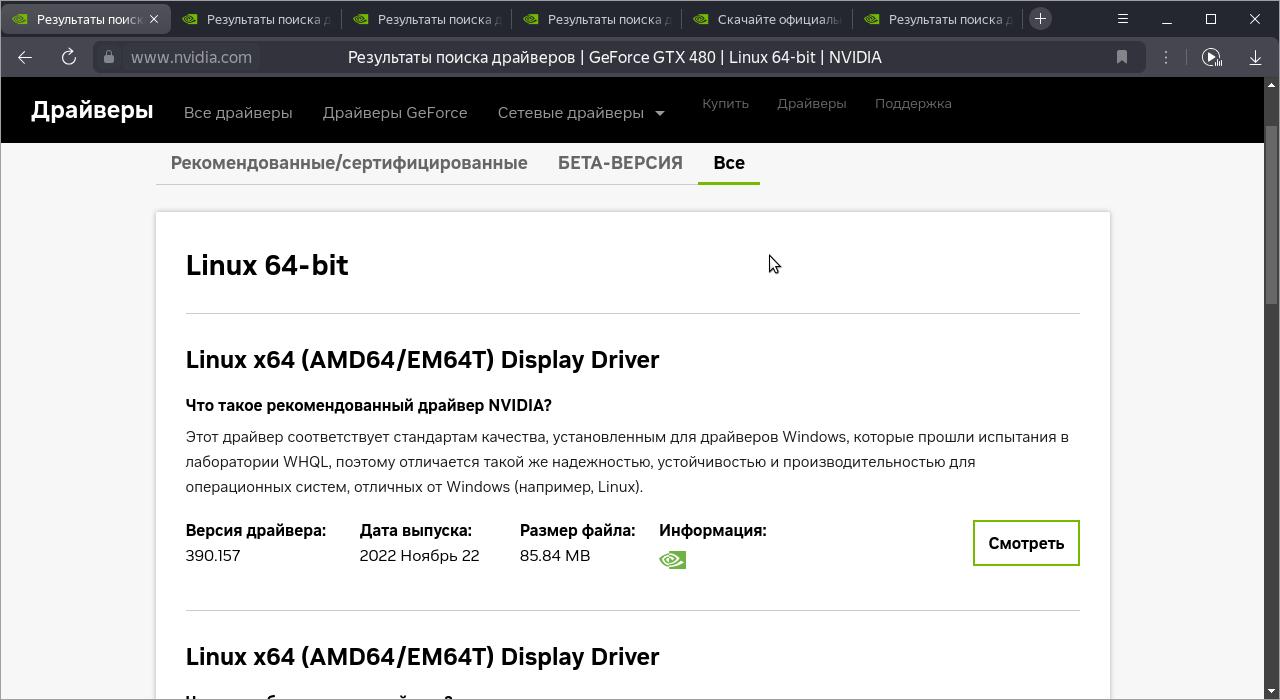The image size is (1280, 700).
Task: Minimize the browser window
Action: (1166, 19)
